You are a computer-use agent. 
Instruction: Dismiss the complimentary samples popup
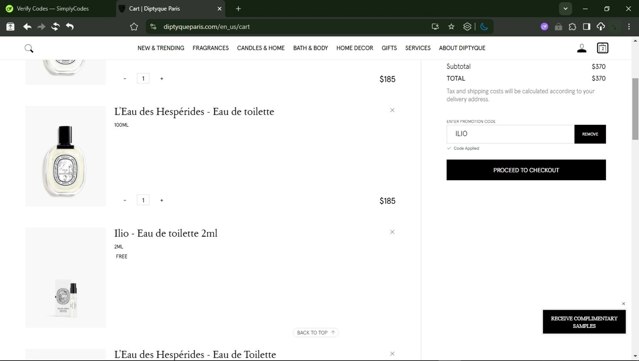623,304
